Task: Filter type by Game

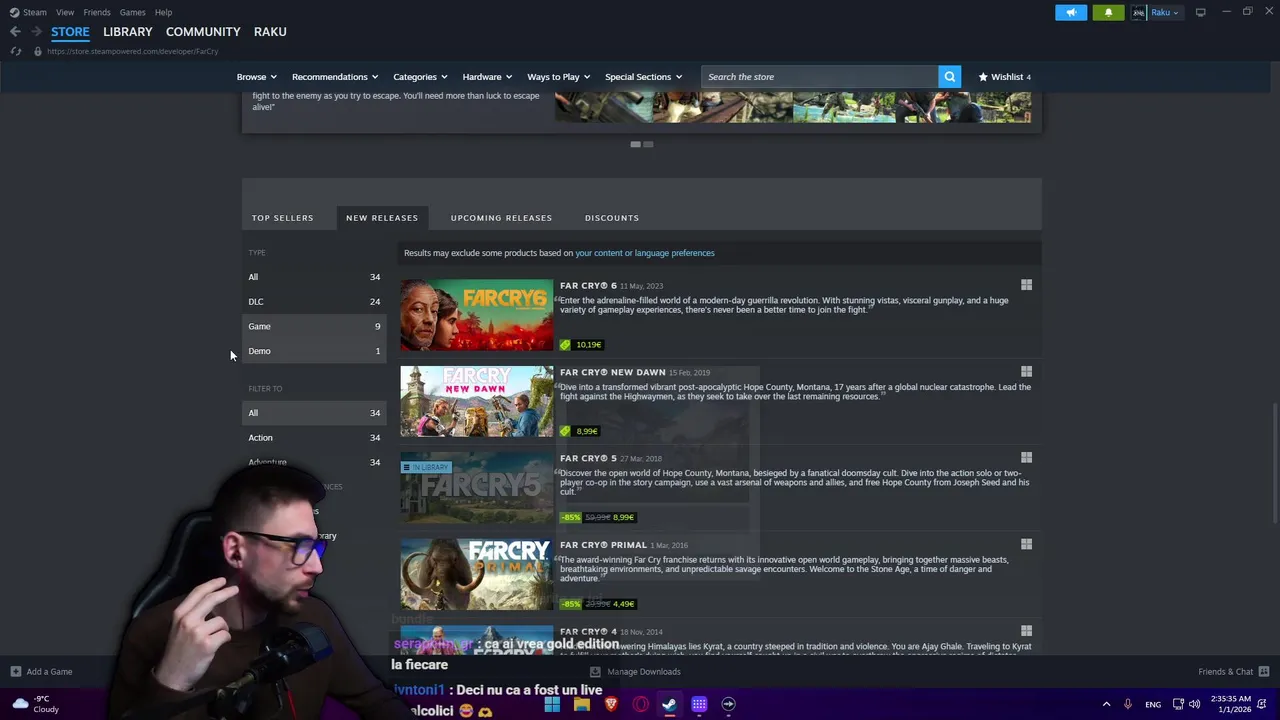Action: coord(314,326)
